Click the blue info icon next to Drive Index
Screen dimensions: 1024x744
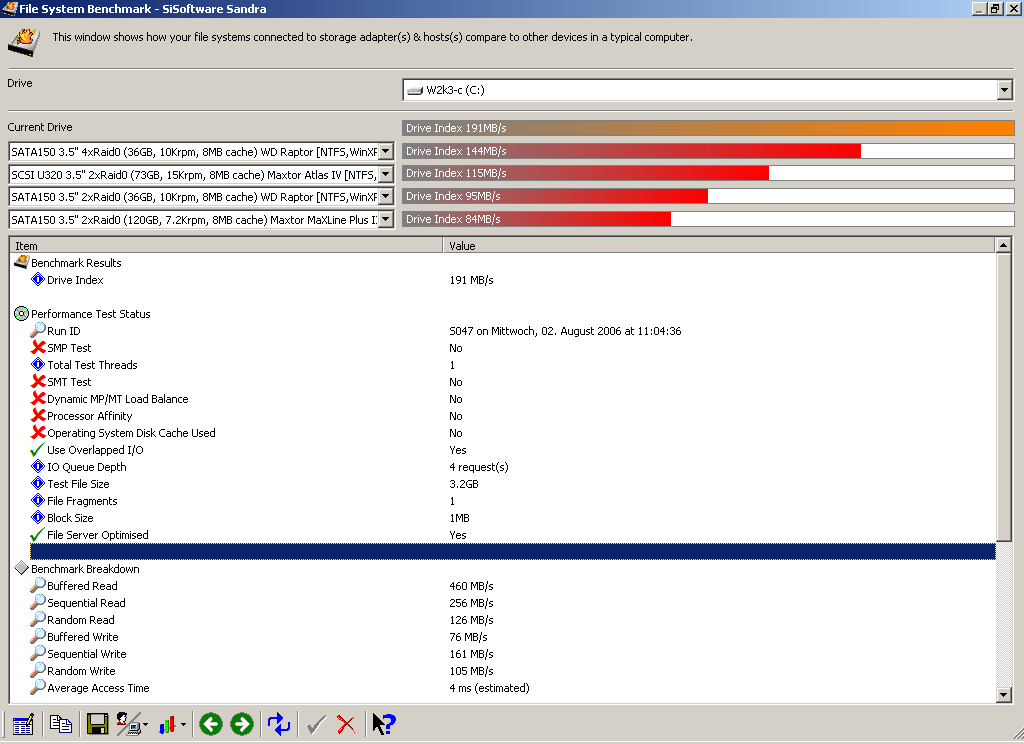click(x=38, y=279)
